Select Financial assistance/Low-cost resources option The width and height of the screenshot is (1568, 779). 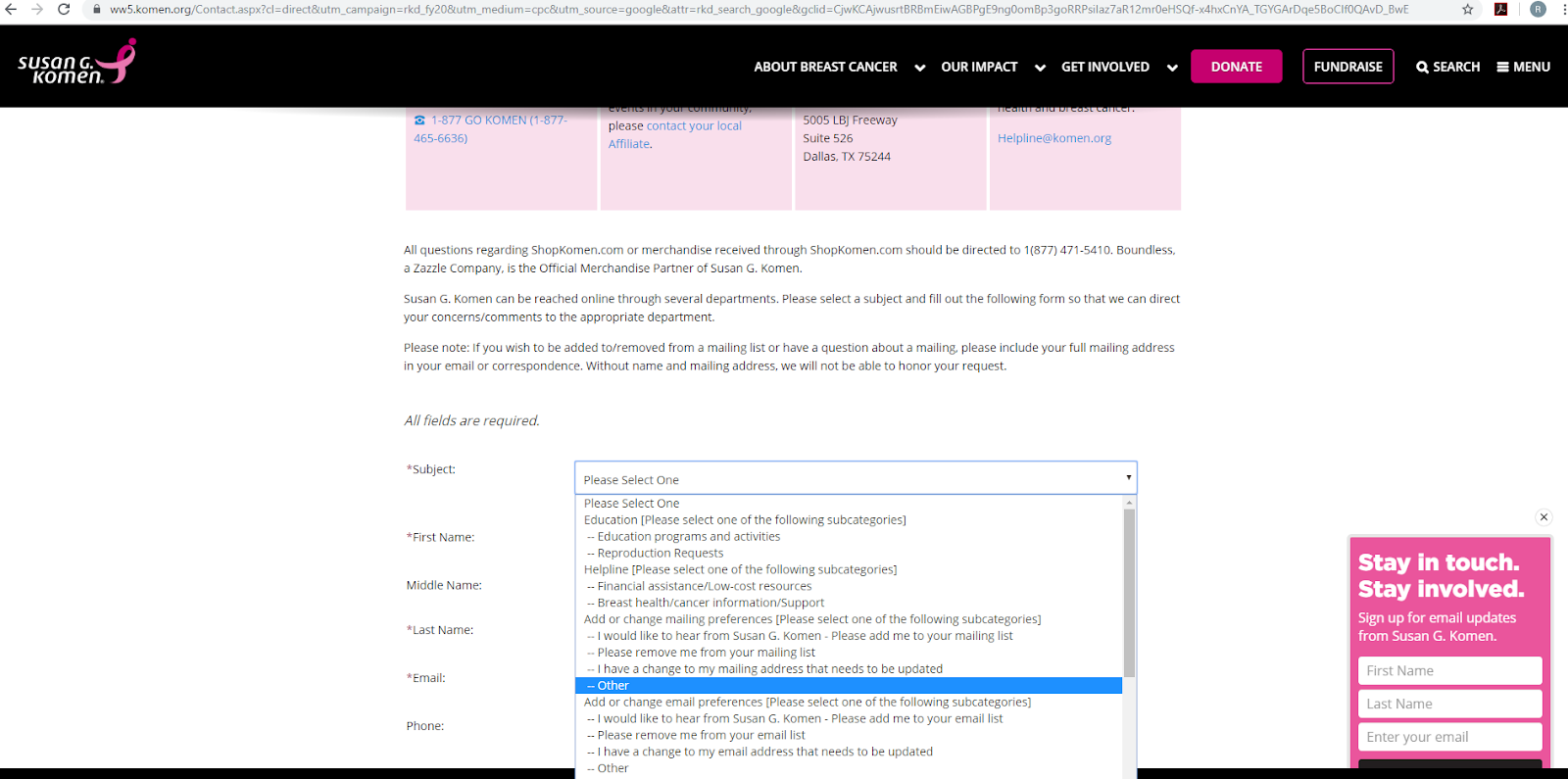point(849,587)
